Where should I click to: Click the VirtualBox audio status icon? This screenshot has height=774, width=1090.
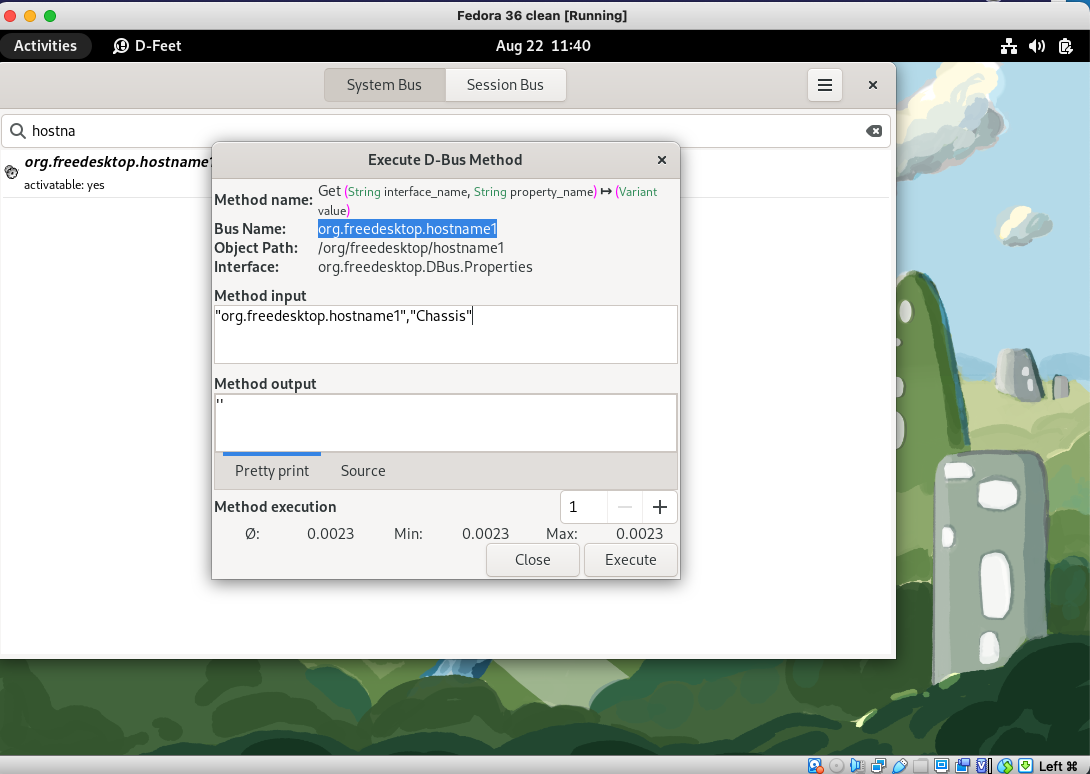857,766
